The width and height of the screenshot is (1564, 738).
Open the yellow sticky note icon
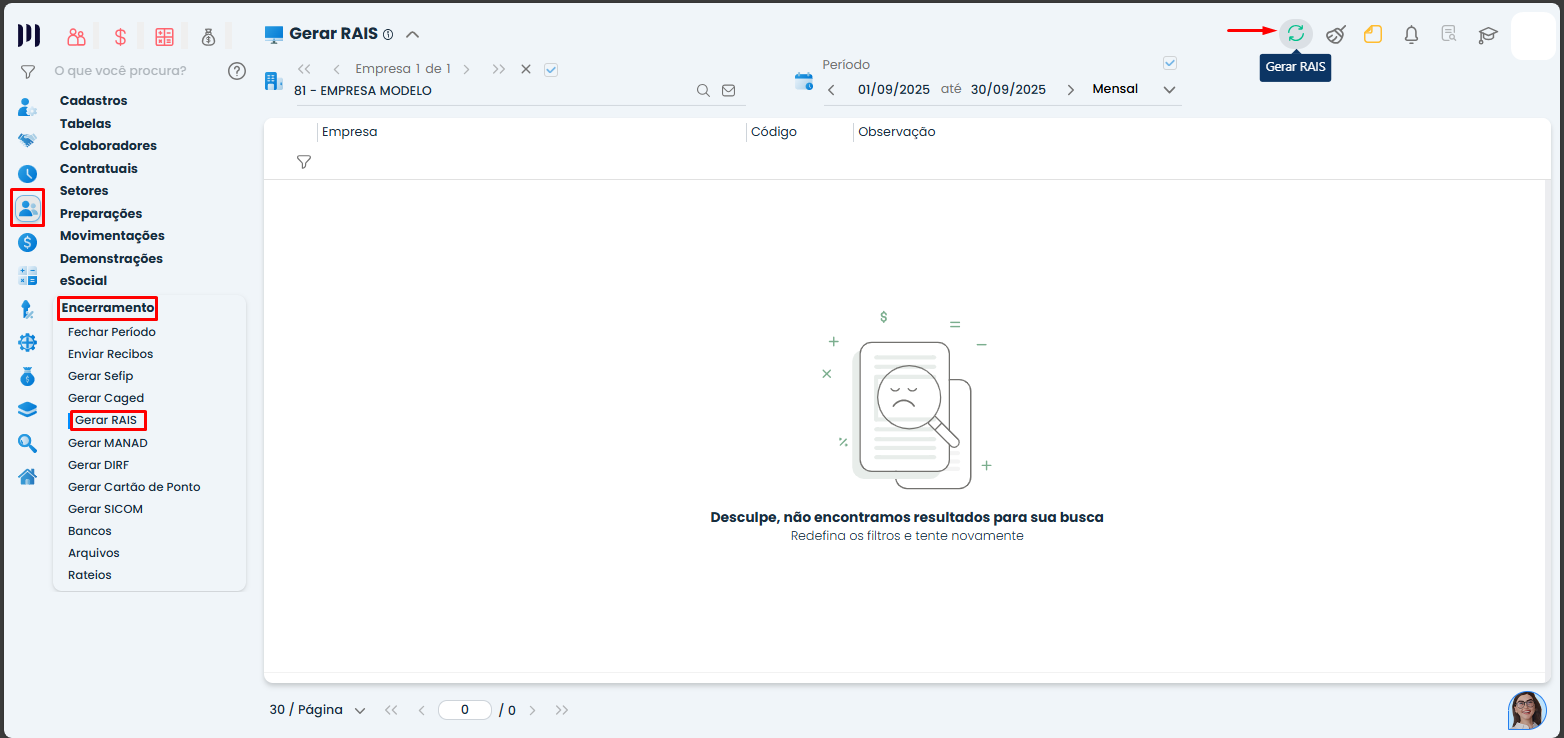point(1373,34)
